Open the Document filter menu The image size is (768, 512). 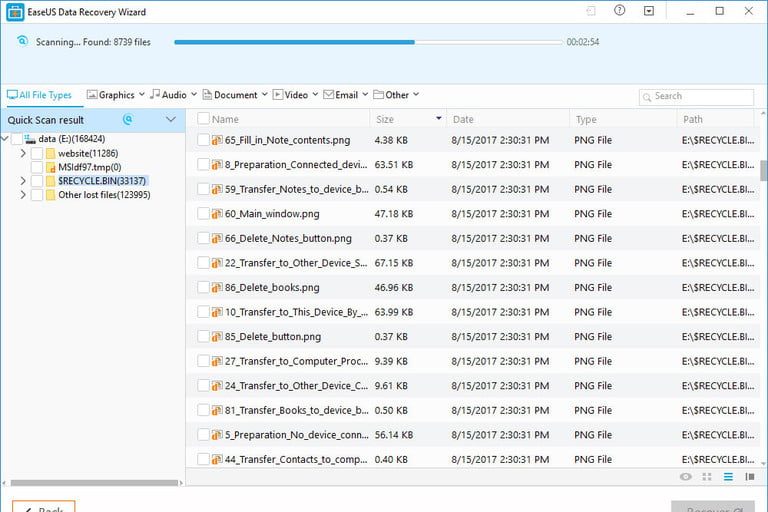pyautogui.click(x=235, y=95)
